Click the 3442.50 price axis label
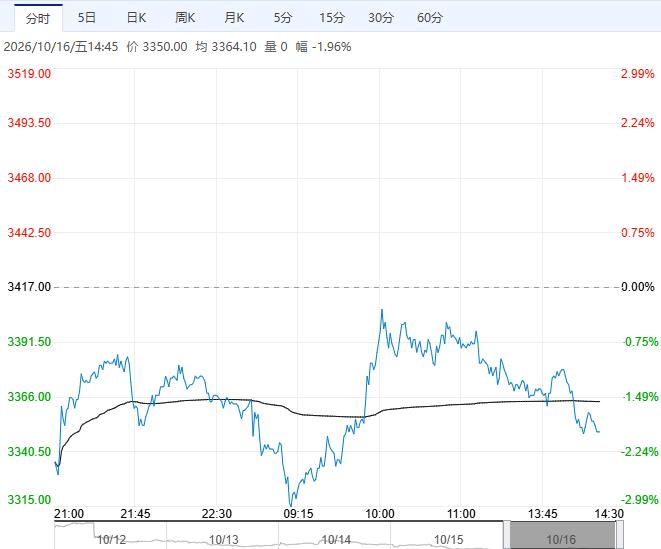The image size is (661, 549). pos(29,232)
